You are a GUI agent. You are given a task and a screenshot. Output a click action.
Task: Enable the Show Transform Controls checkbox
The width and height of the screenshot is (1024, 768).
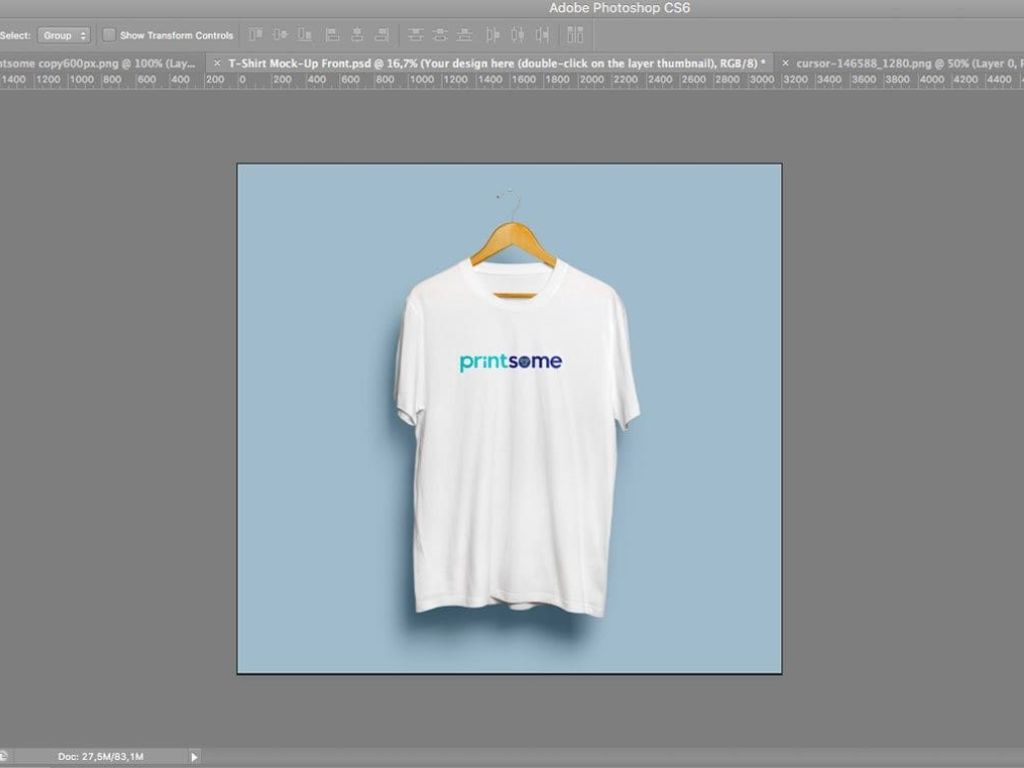tap(109, 35)
